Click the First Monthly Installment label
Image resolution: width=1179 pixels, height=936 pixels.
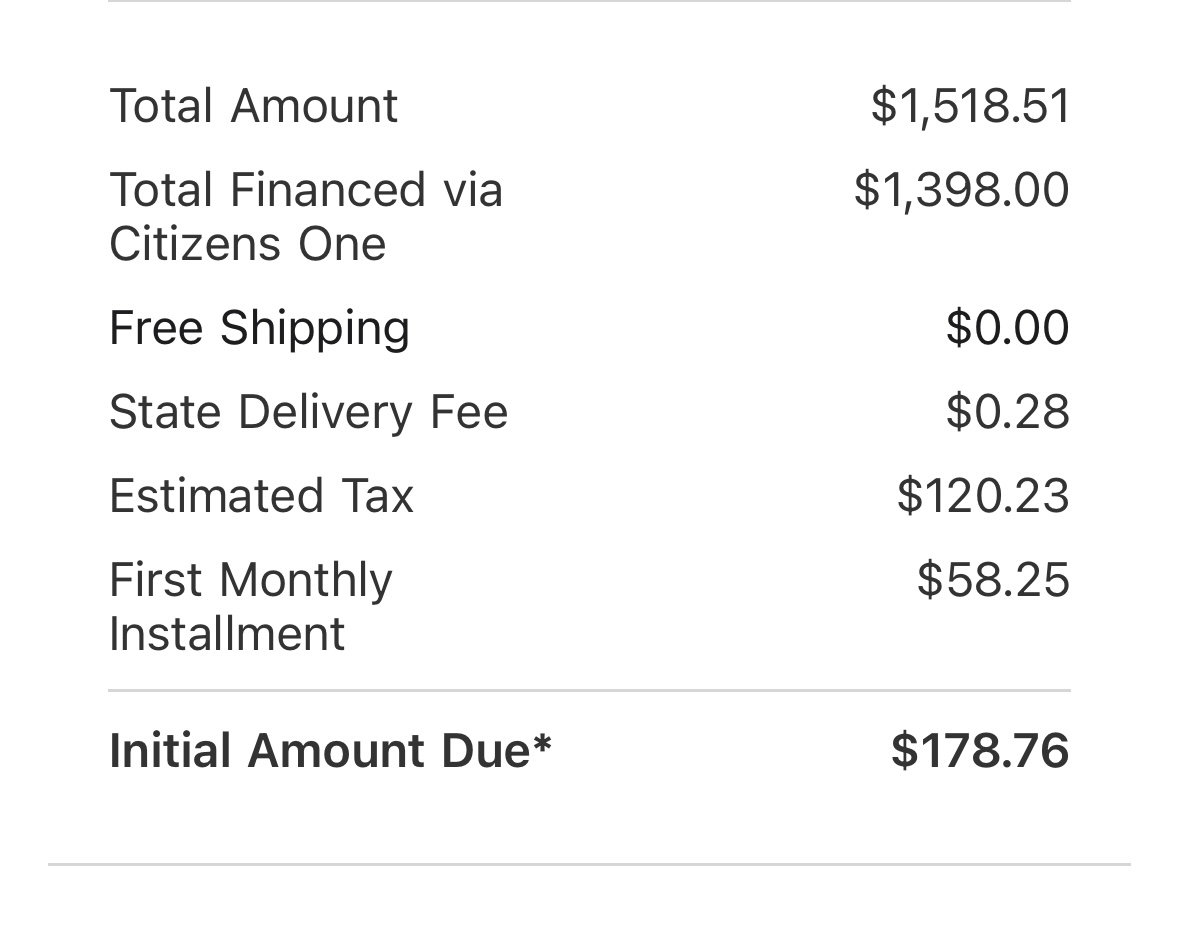tap(251, 607)
